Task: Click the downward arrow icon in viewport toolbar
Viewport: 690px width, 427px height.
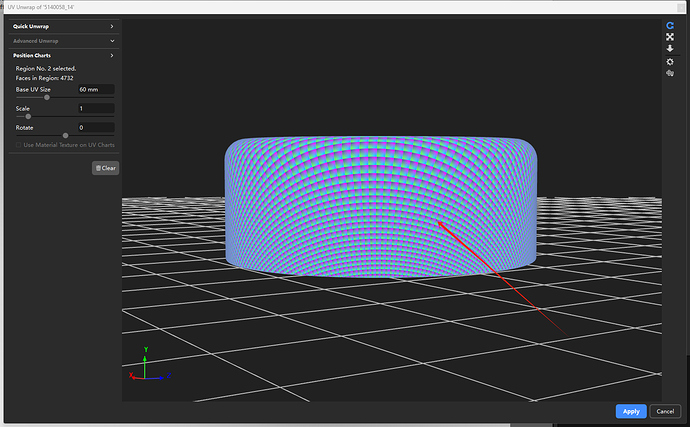Action: [x=670, y=48]
